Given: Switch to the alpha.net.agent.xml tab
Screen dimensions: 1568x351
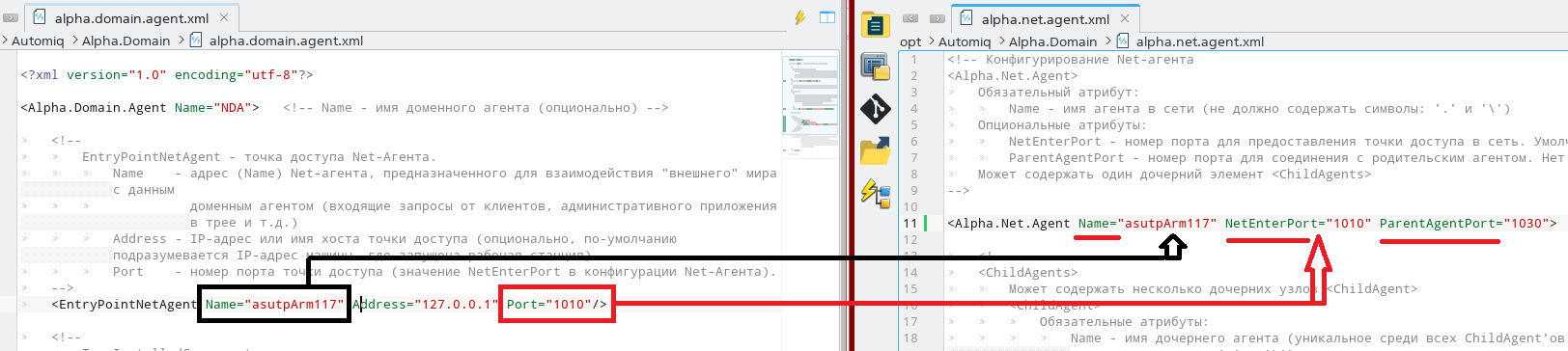Looking at the screenshot, I should click(1045, 18).
